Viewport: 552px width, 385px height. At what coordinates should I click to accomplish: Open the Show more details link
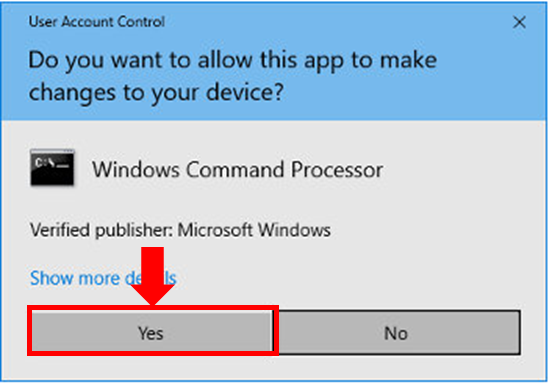pos(103,278)
